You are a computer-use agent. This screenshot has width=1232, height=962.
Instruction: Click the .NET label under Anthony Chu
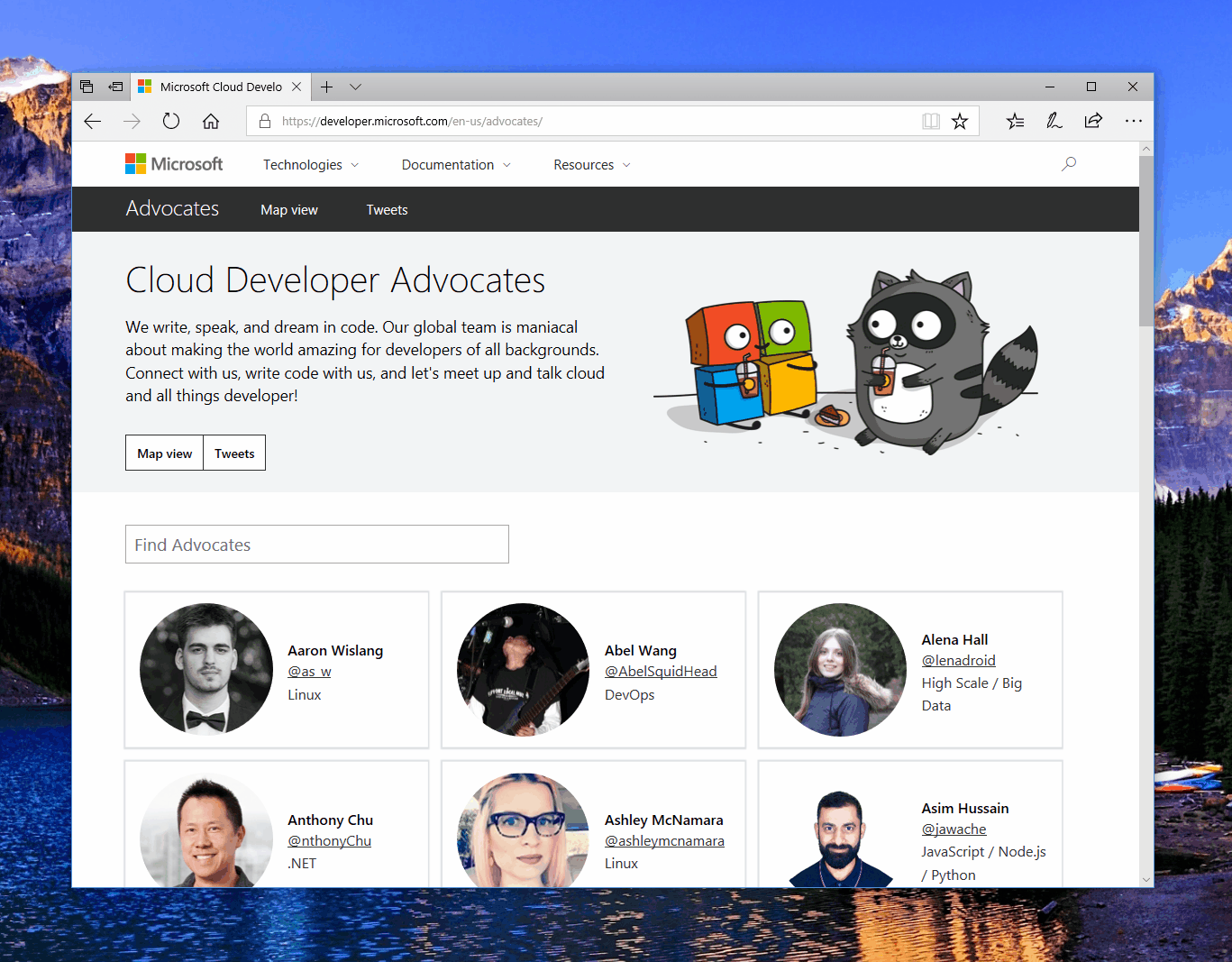(x=302, y=864)
